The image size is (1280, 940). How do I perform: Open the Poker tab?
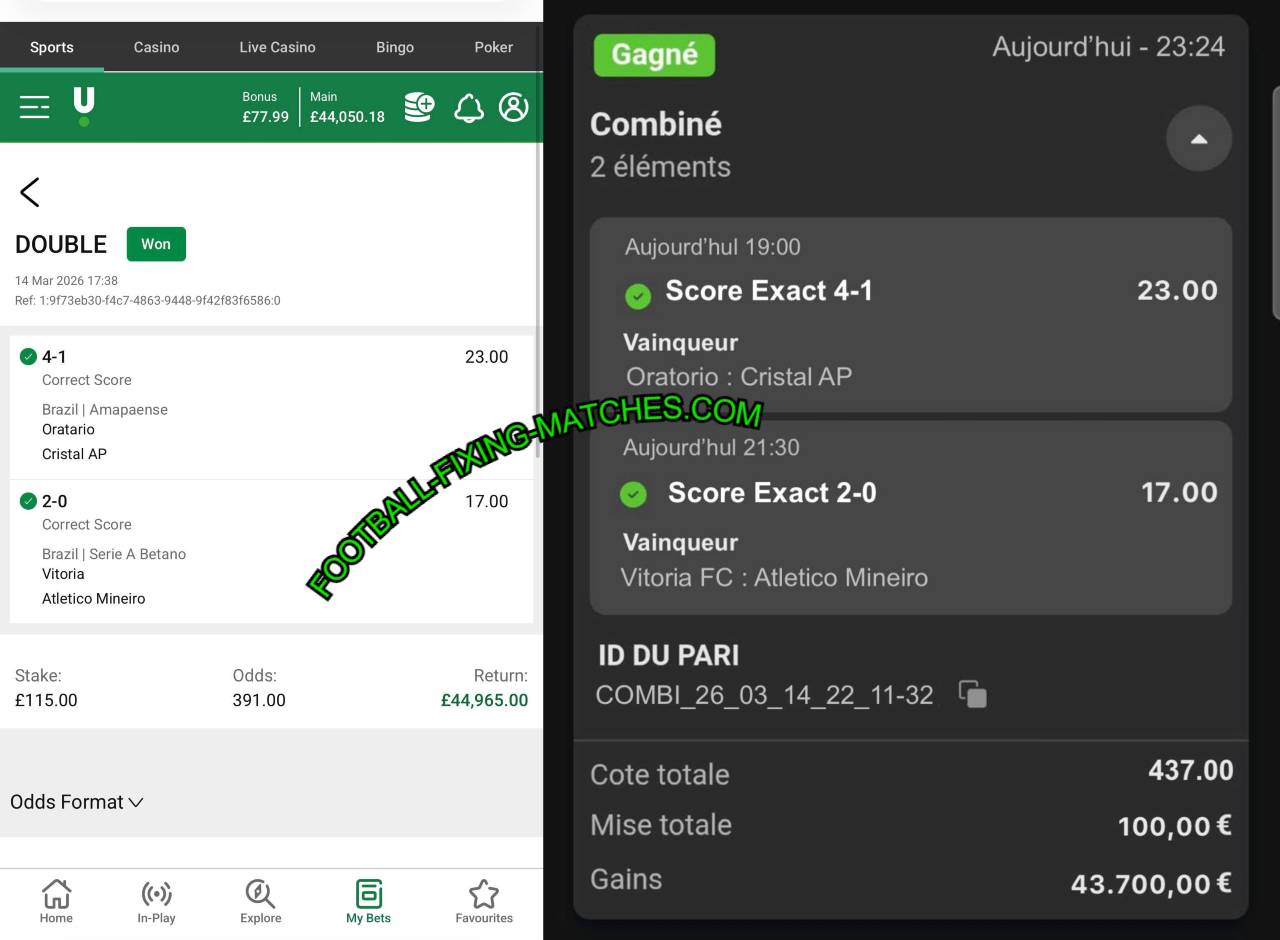(x=493, y=47)
